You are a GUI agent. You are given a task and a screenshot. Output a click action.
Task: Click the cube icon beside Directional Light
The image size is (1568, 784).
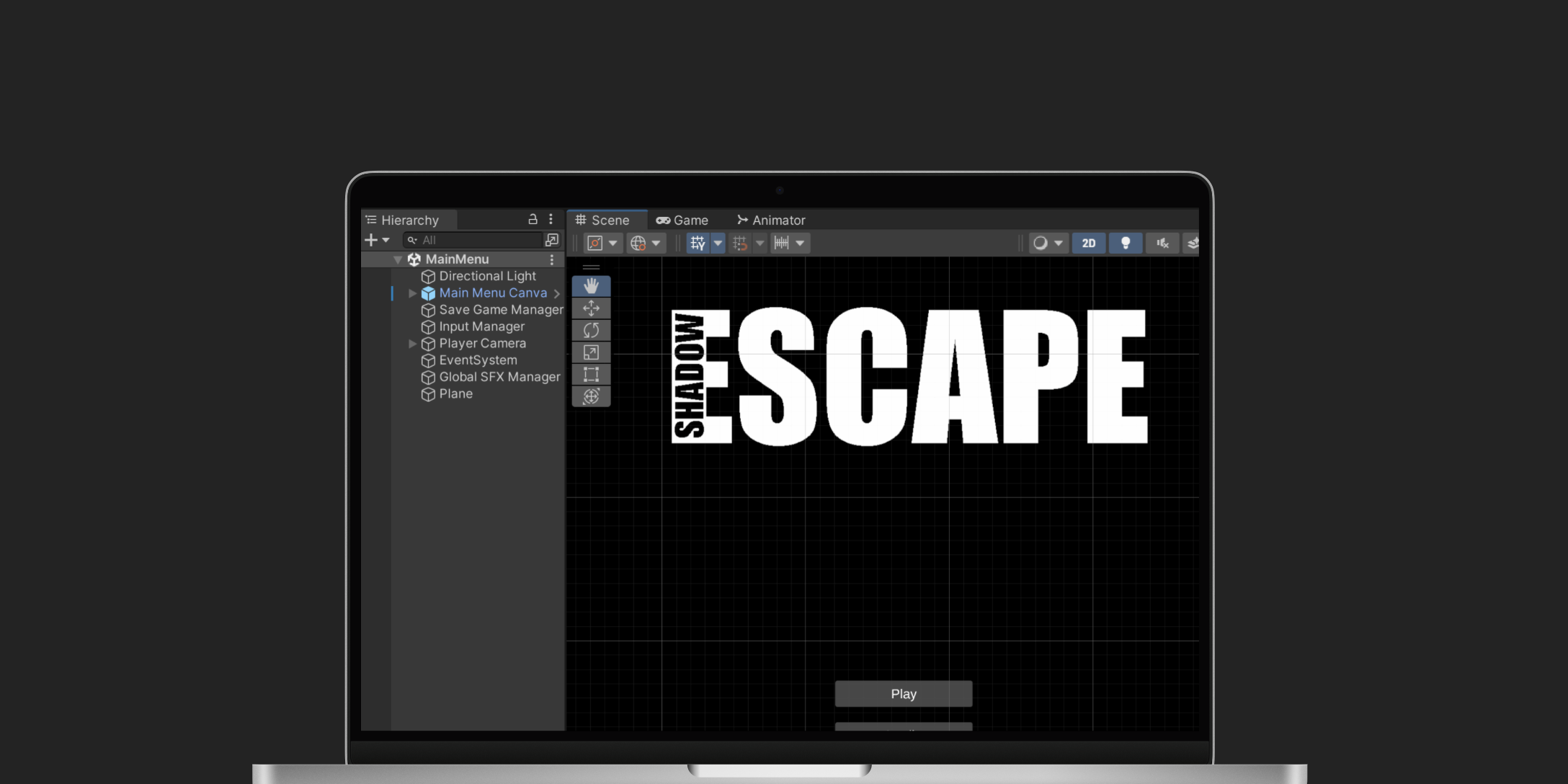(428, 277)
